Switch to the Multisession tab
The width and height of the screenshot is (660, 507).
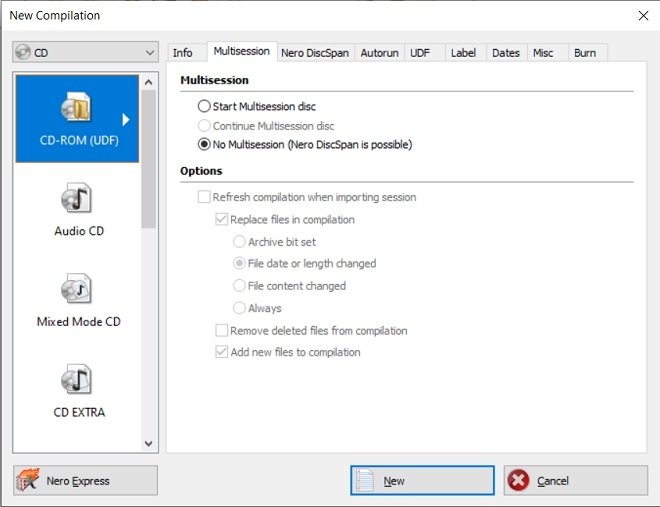point(242,51)
